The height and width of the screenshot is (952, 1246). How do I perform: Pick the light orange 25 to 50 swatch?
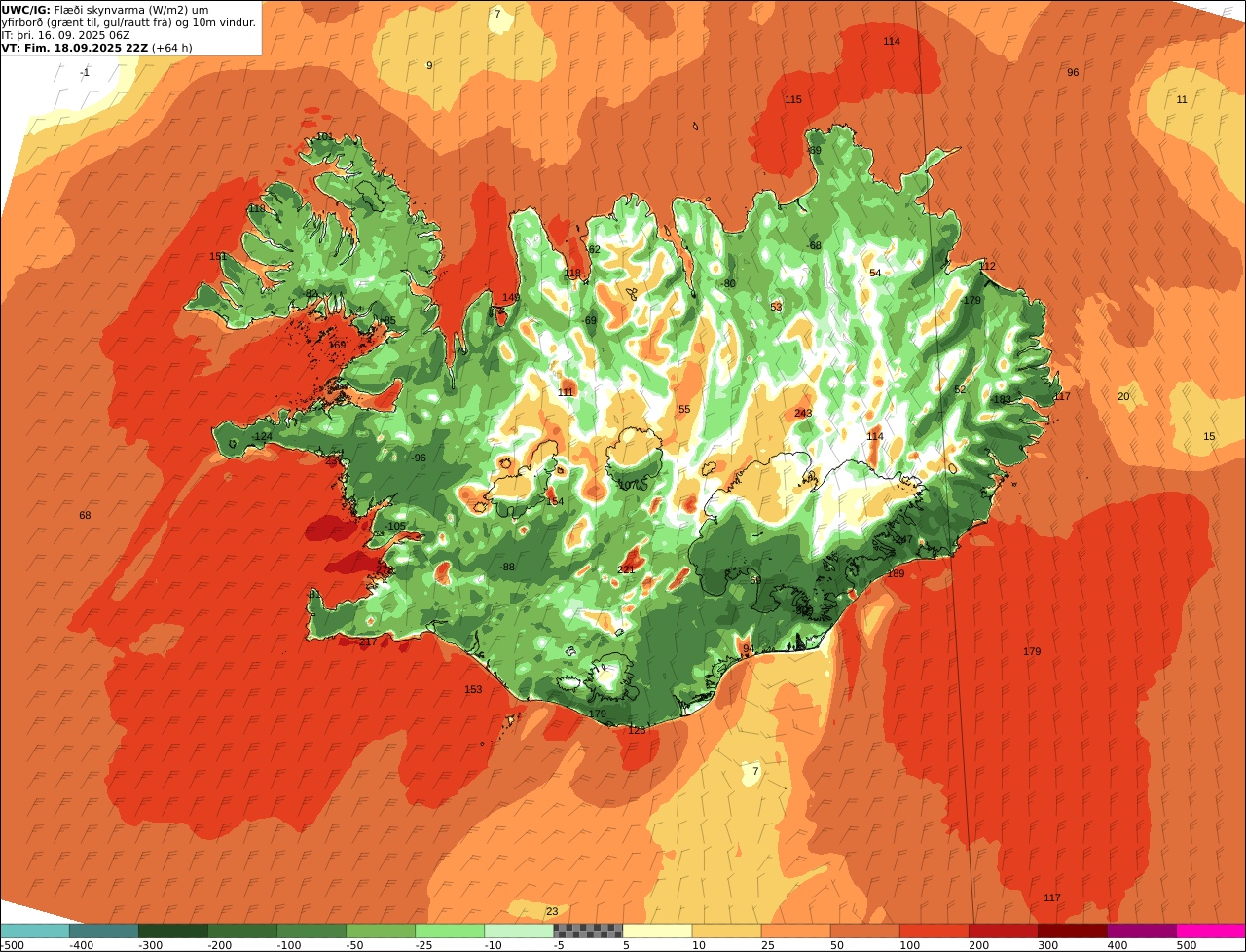point(794,931)
